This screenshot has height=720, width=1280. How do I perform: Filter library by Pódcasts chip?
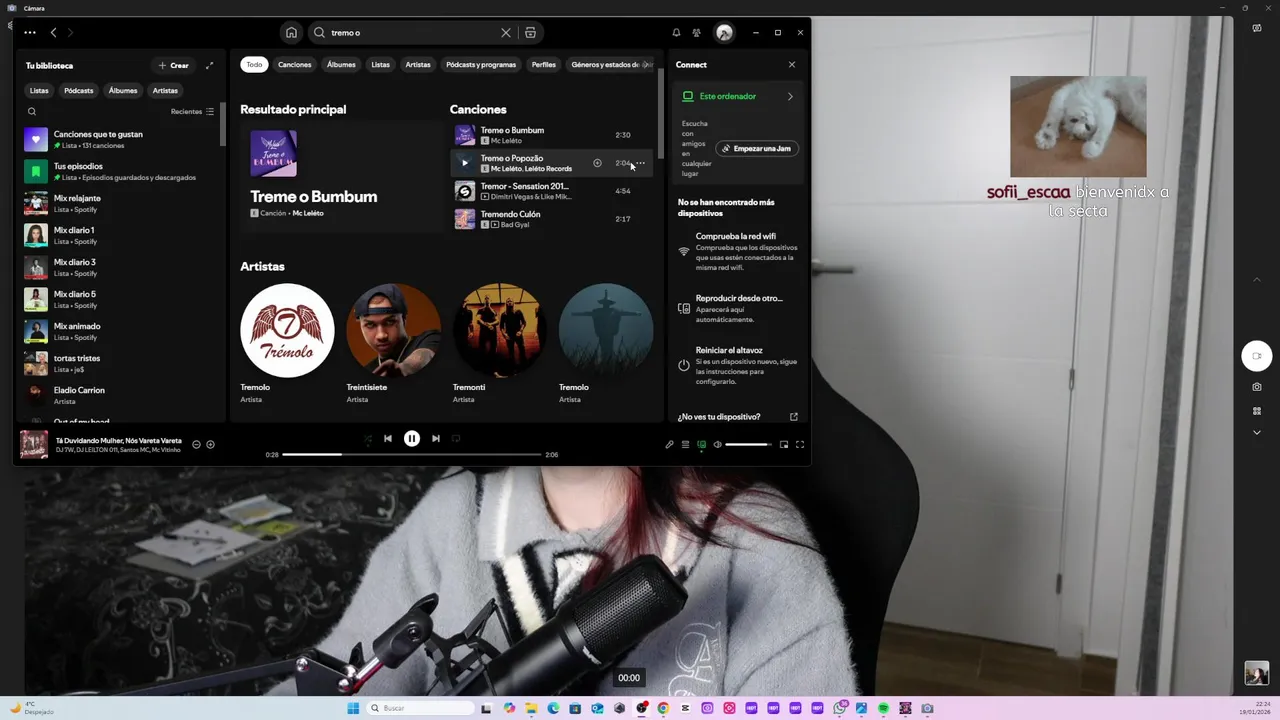[x=79, y=90]
